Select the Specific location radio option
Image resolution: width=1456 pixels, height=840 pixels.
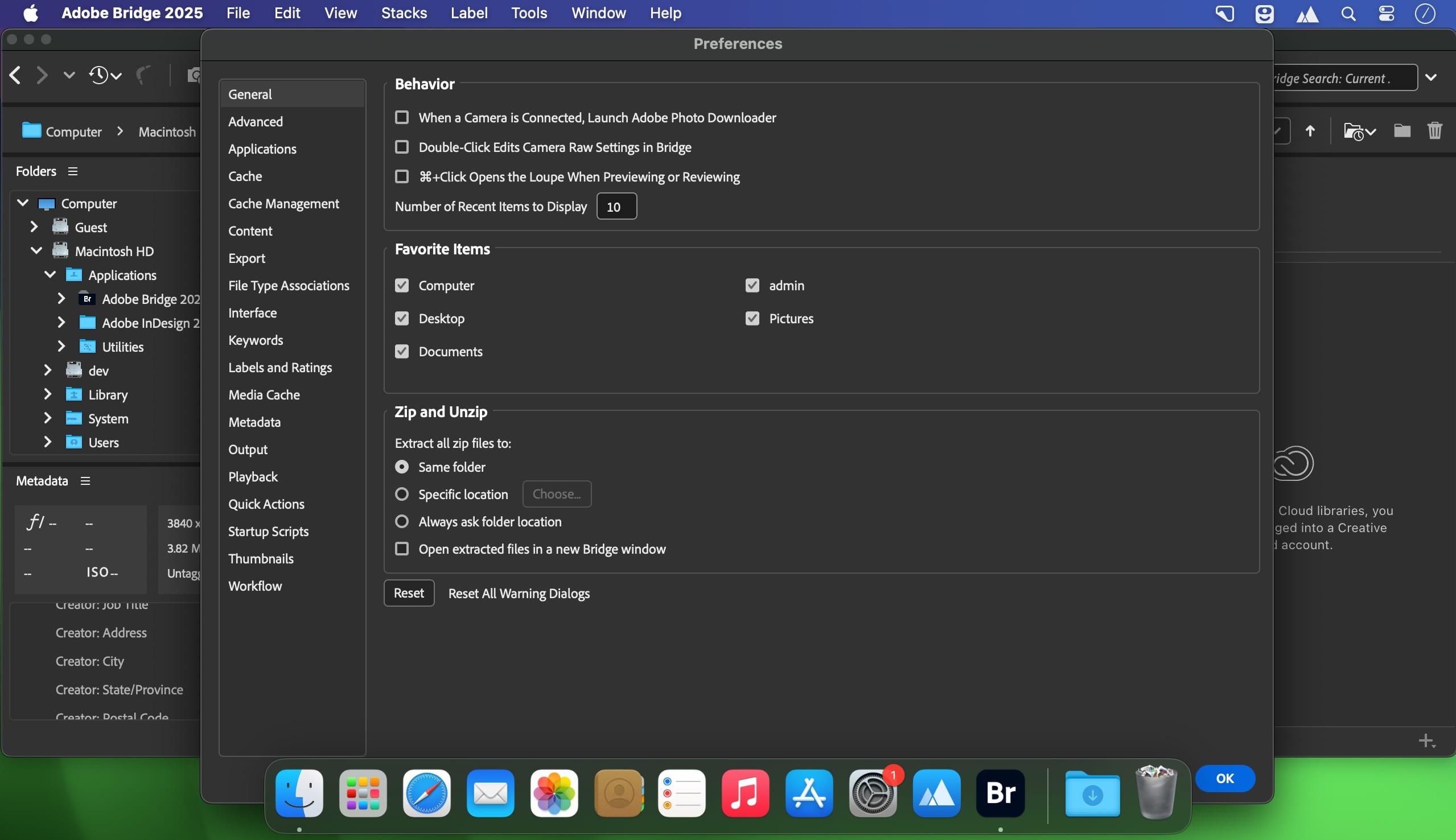(401, 494)
